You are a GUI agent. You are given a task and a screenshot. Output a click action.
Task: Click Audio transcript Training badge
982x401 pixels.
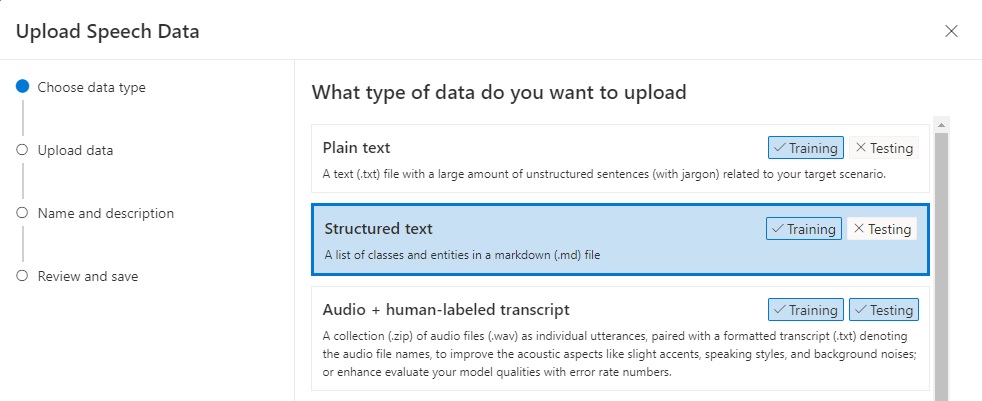pos(805,310)
